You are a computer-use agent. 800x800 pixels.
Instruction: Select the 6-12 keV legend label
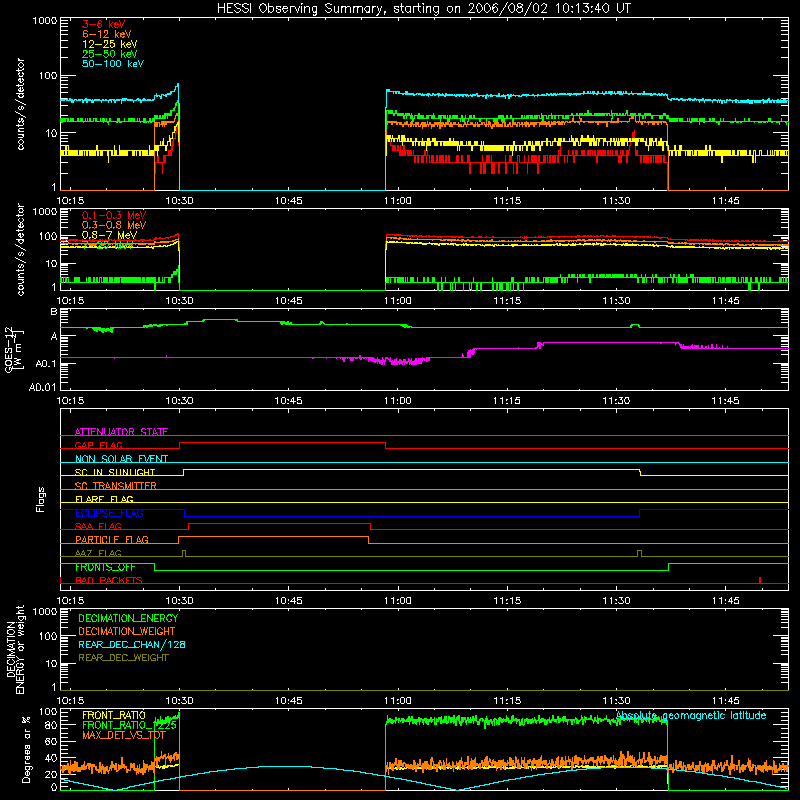pos(107,34)
